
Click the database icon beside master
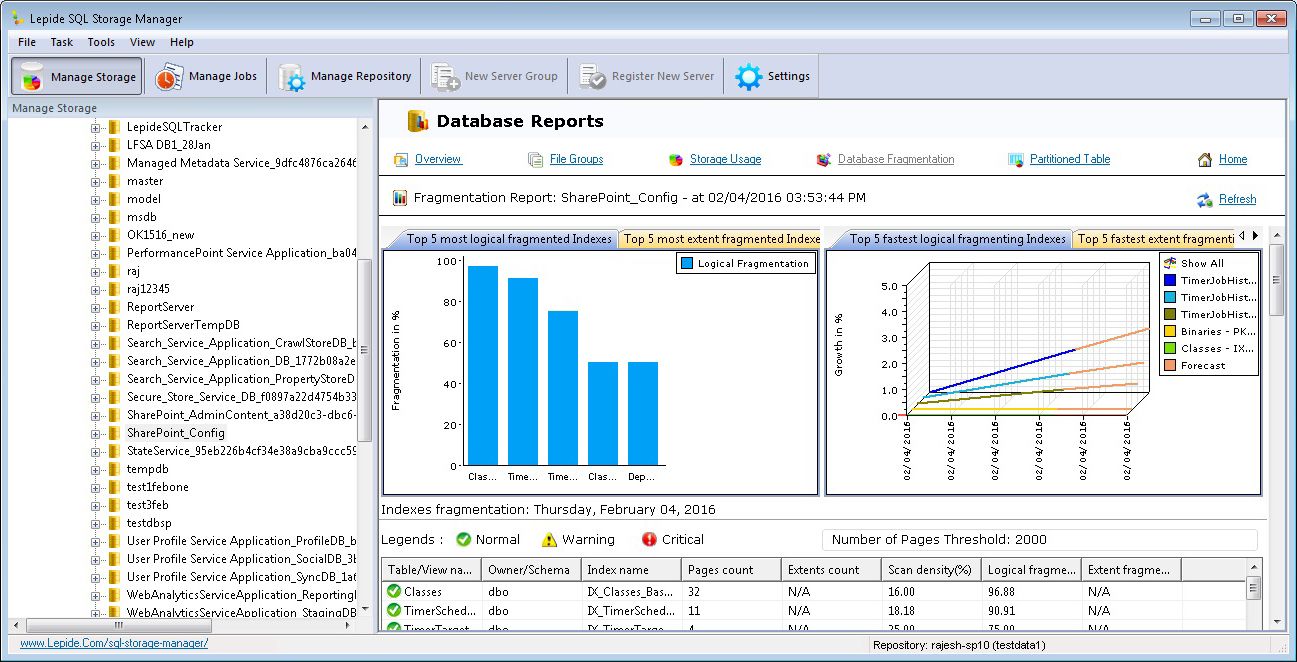(x=114, y=181)
